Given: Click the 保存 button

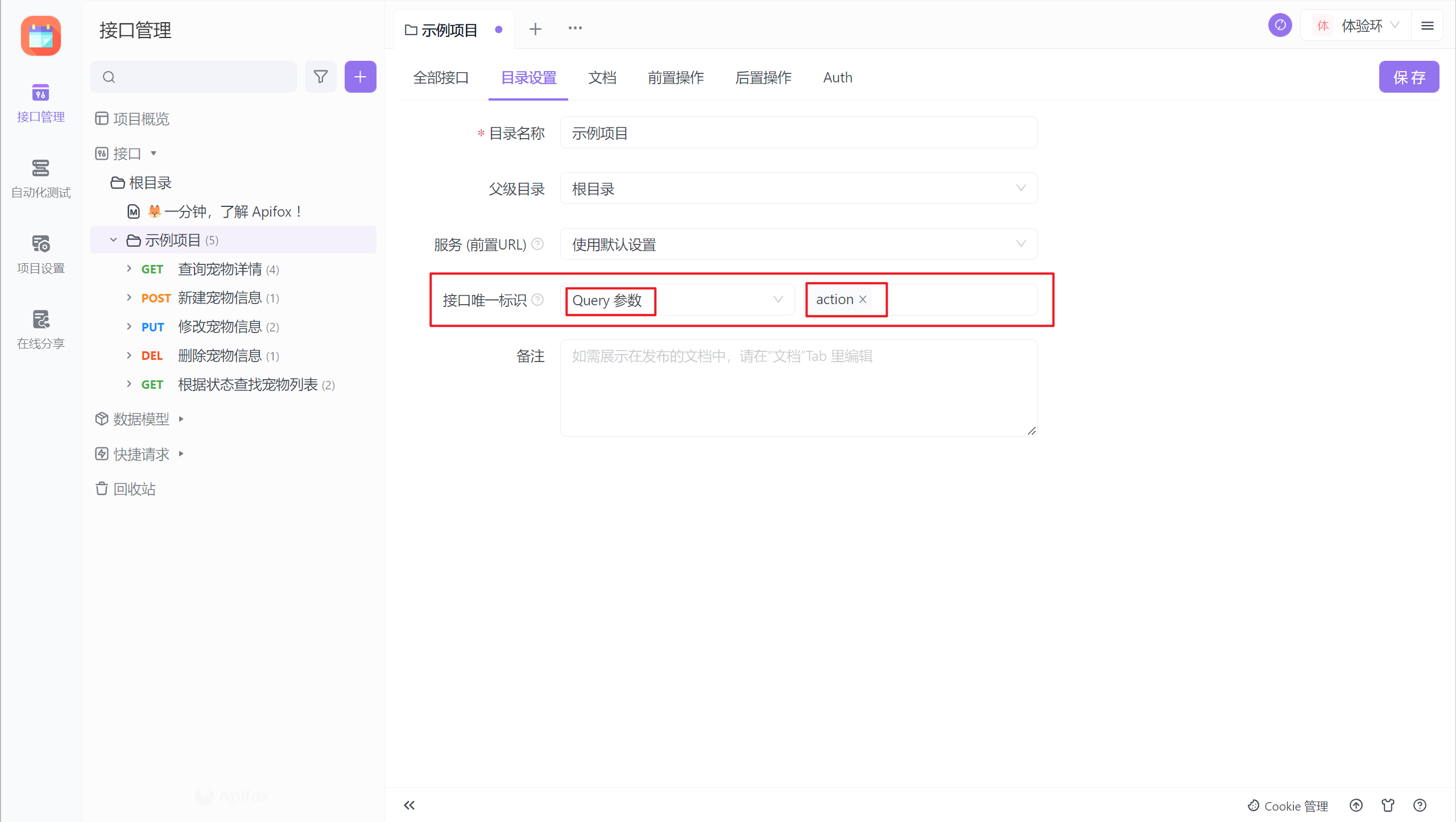Looking at the screenshot, I should click(x=1409, y=77).
